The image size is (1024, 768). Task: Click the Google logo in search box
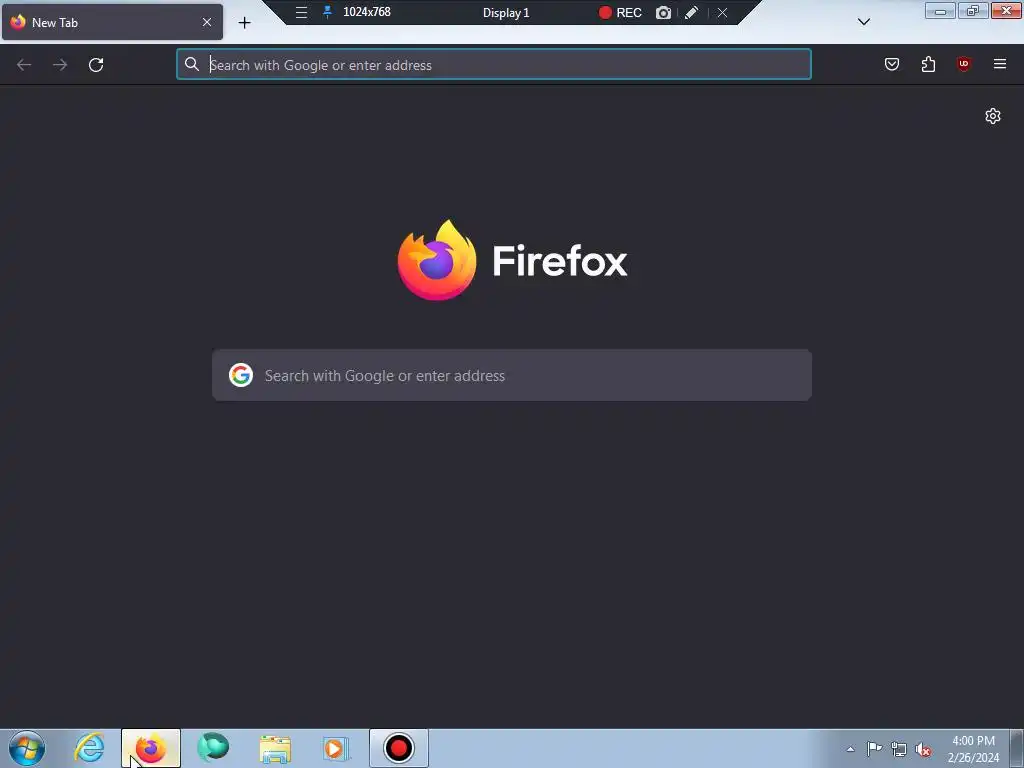(241, 376)
